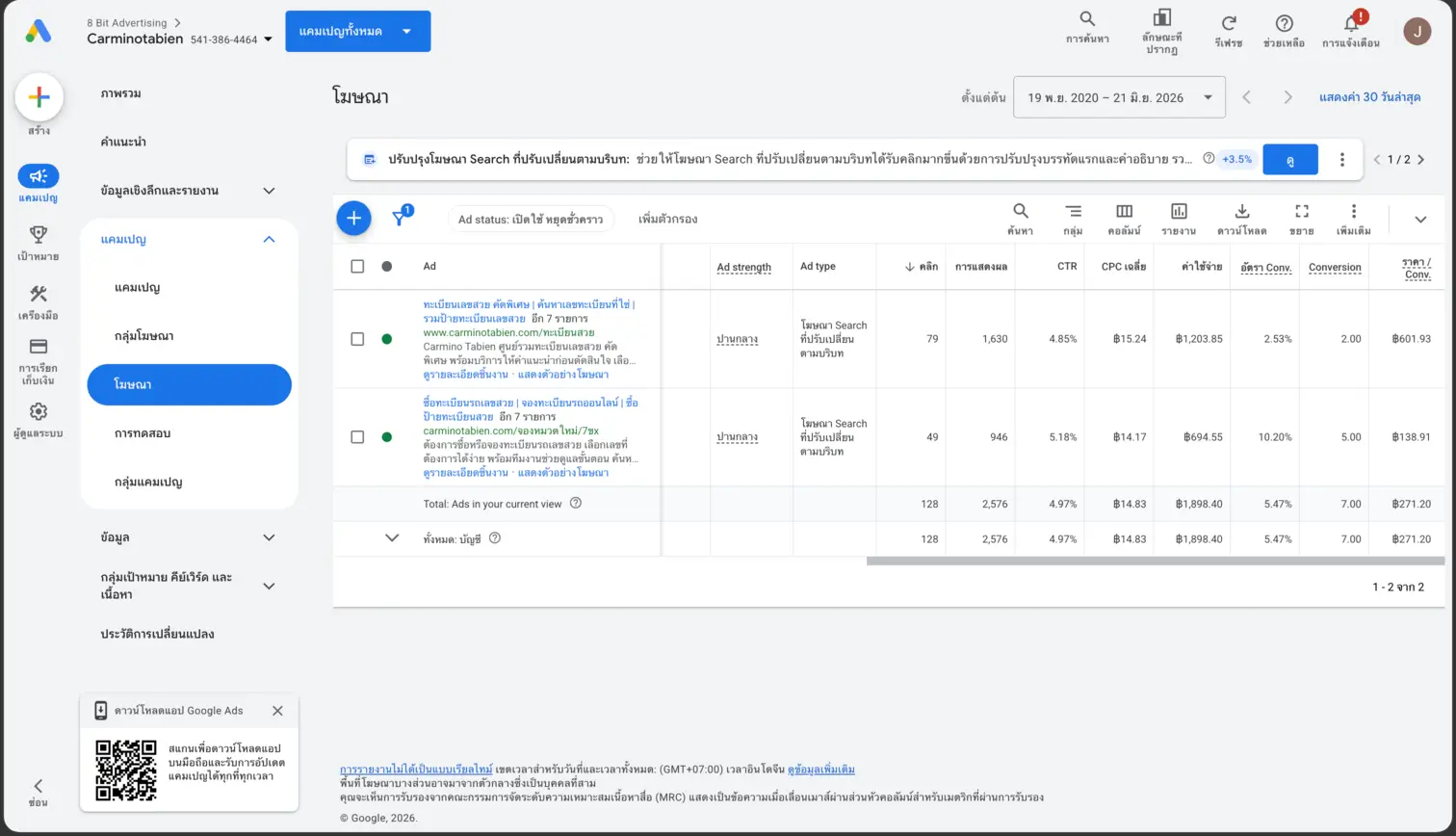Tick checkbox for the www.carminotabien.com ad row
The image size is (1456, 836).
point(357,339)
